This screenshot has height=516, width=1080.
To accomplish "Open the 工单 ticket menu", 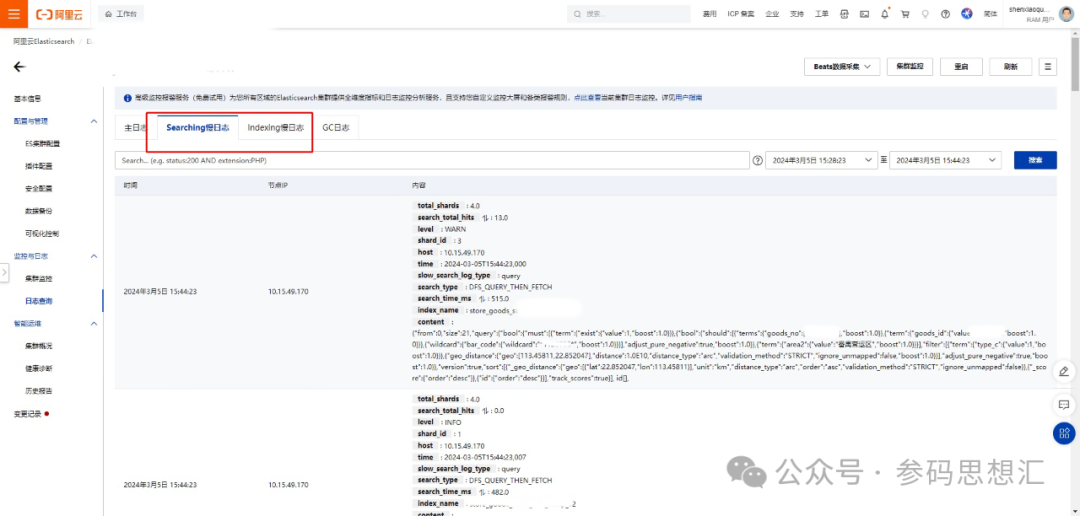I will pos(821,14).
